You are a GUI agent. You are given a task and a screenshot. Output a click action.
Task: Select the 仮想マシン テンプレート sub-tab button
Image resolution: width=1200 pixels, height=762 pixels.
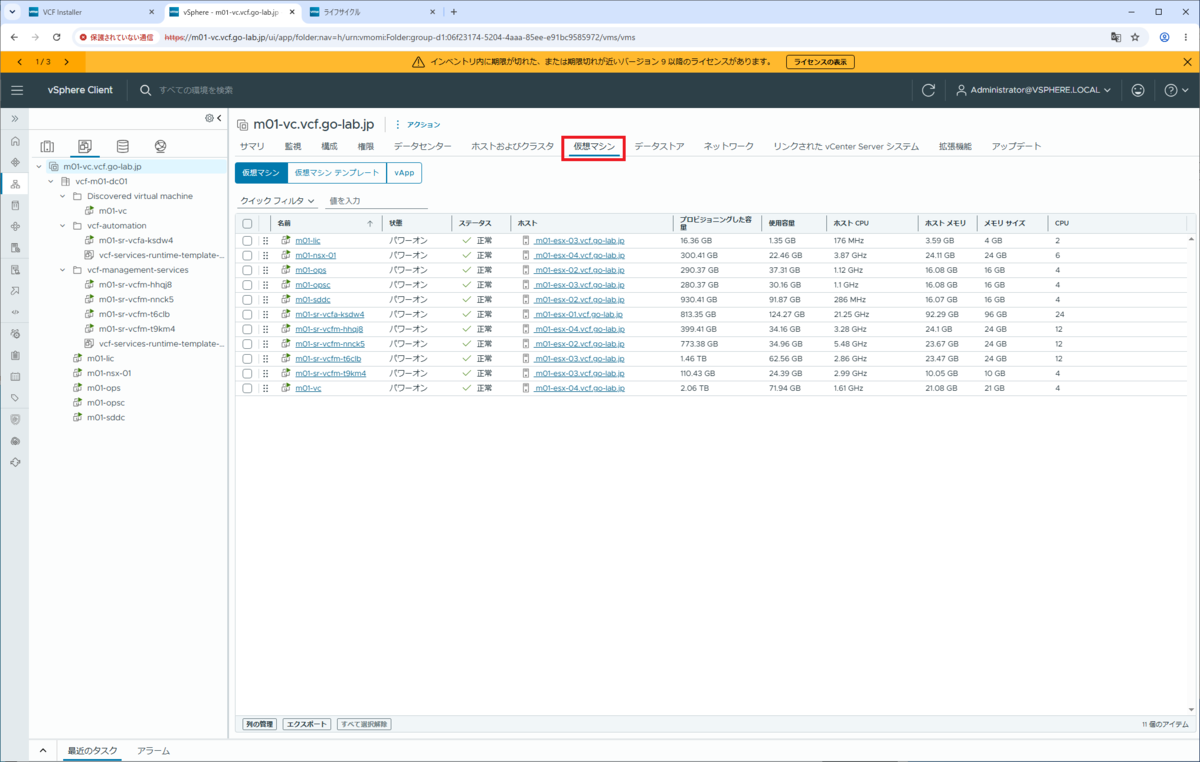(x=337, y=173)
